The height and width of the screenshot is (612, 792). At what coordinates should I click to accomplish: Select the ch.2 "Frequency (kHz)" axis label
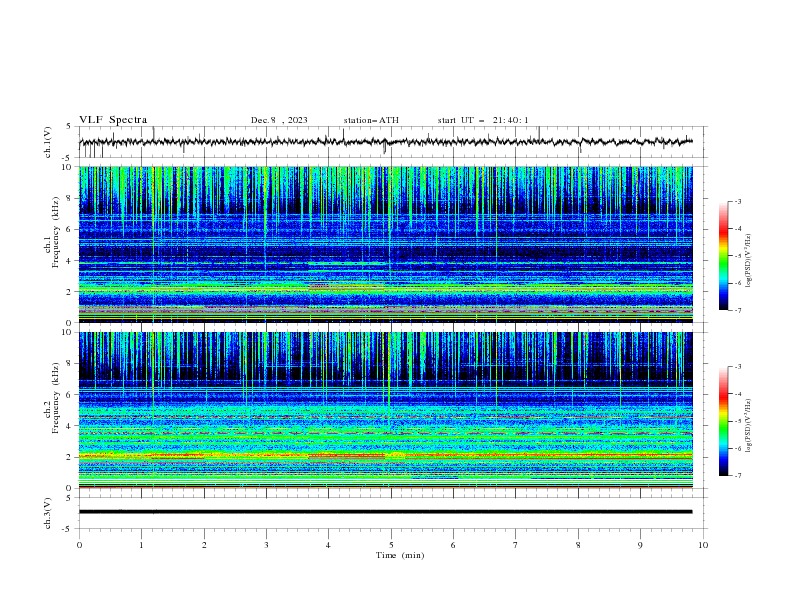pyautogui.click(x=55, y=398)
